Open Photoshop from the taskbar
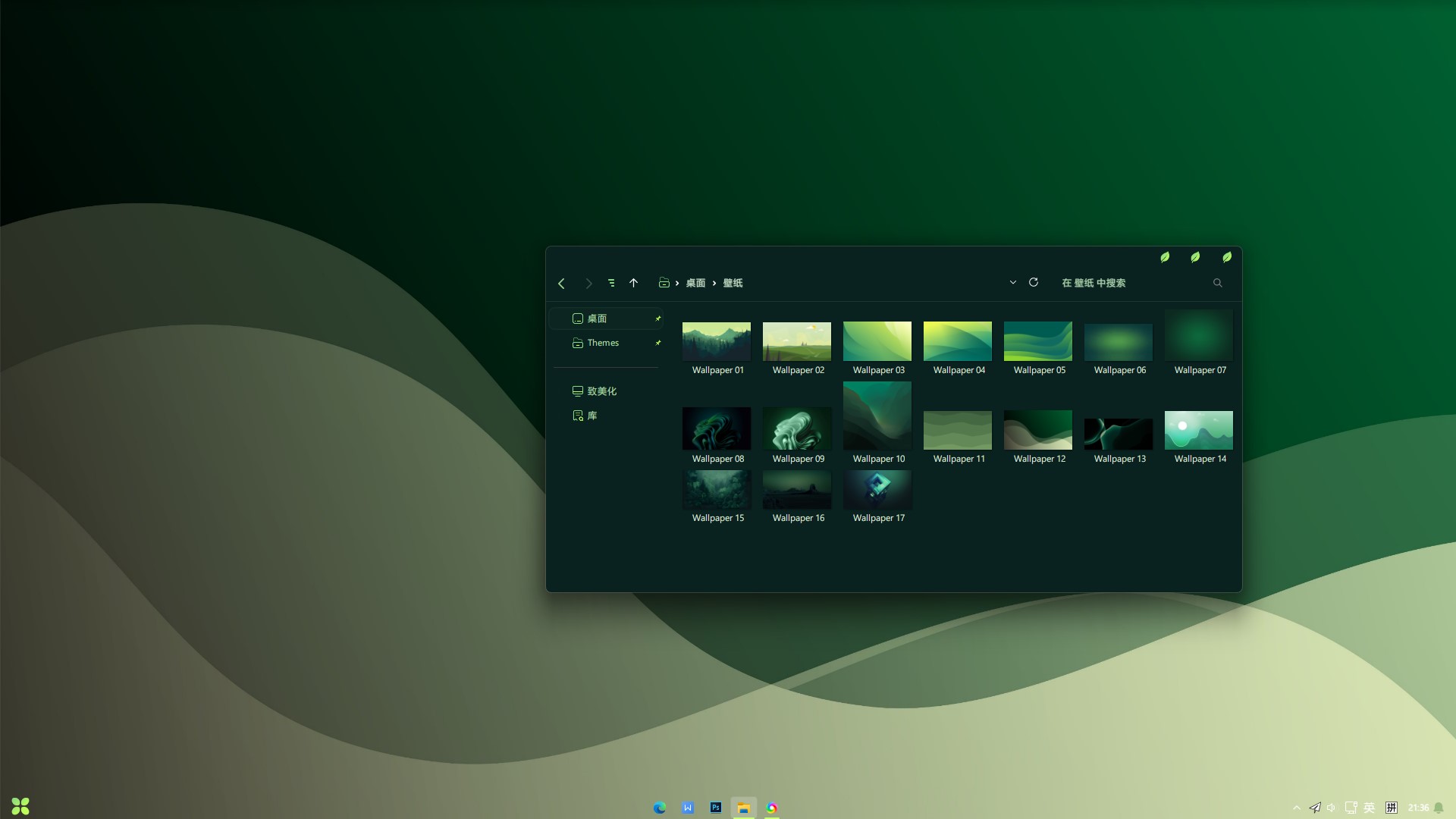Screen dimensions: 1456x819 [716, 808]
